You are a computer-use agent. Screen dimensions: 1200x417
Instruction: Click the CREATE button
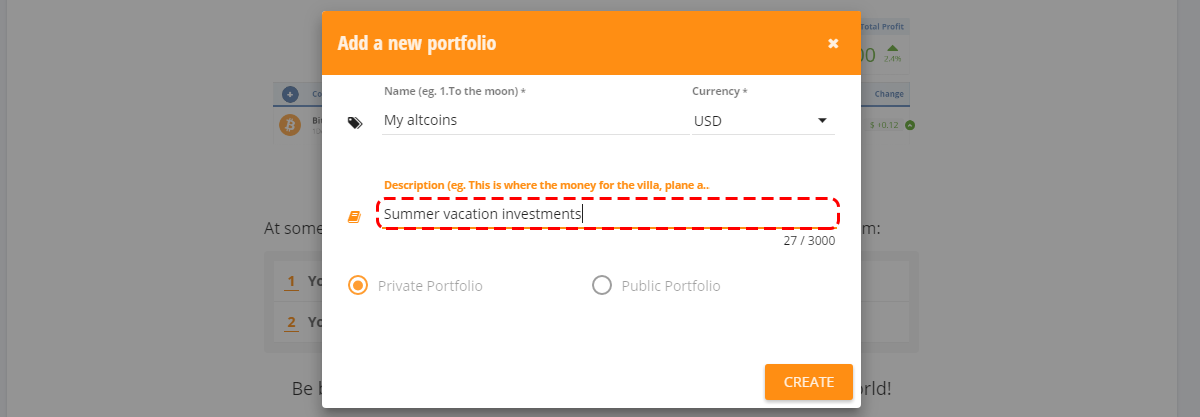pyautogui.click(x=808, y=382)
